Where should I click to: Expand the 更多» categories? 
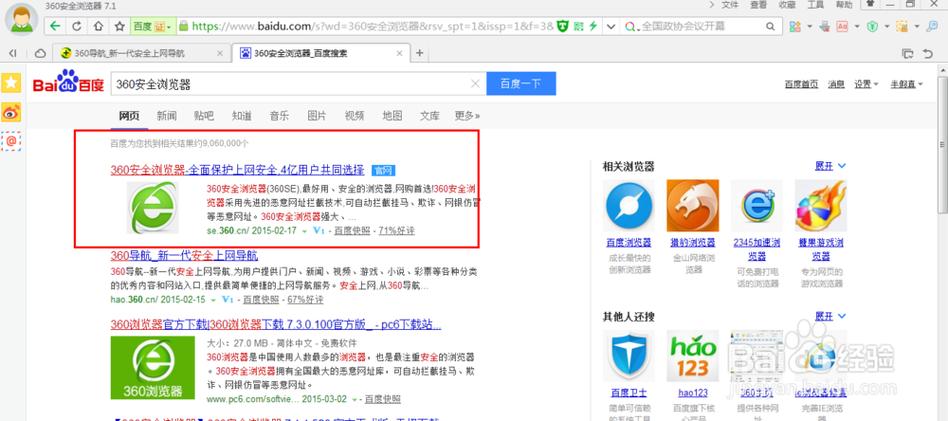pyautogui.click(x=467, y=116)
